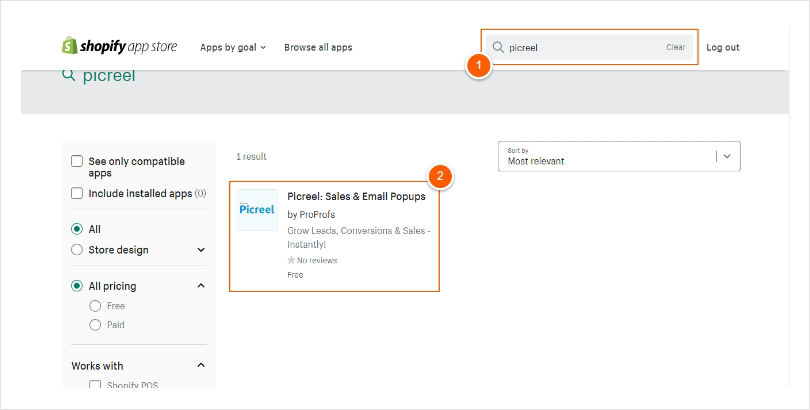Image resolution: width=810 pixels, height=410 pixels.
Task: Open the Apps by goal dropdown
Action: pyautogui.click(x=233, y=47)
